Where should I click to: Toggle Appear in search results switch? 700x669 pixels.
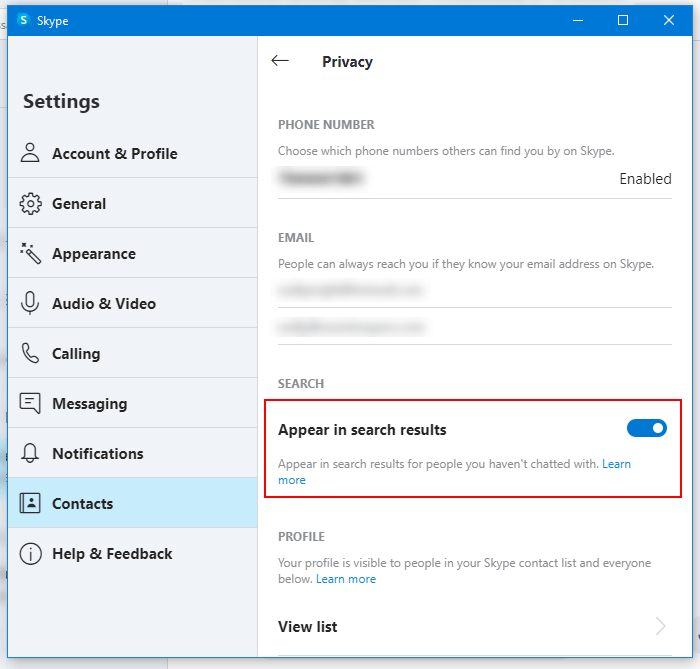[646, 428]
